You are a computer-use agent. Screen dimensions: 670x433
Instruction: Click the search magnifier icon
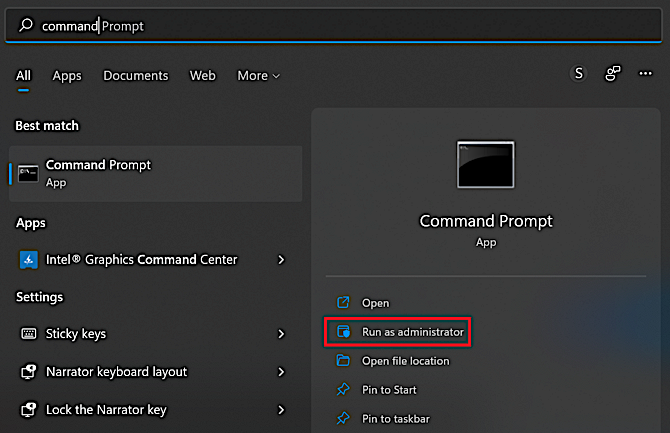(x=26, y=26)
